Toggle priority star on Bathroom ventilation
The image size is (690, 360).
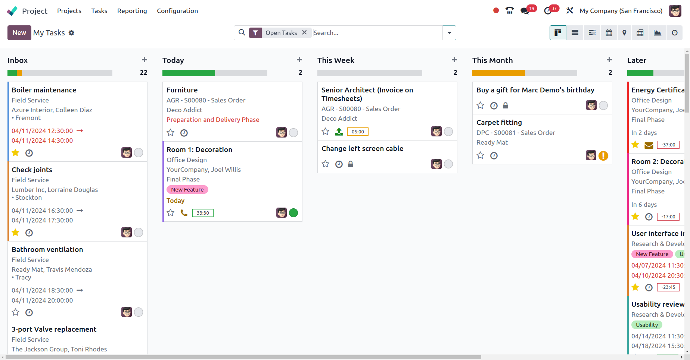(15, 312)
